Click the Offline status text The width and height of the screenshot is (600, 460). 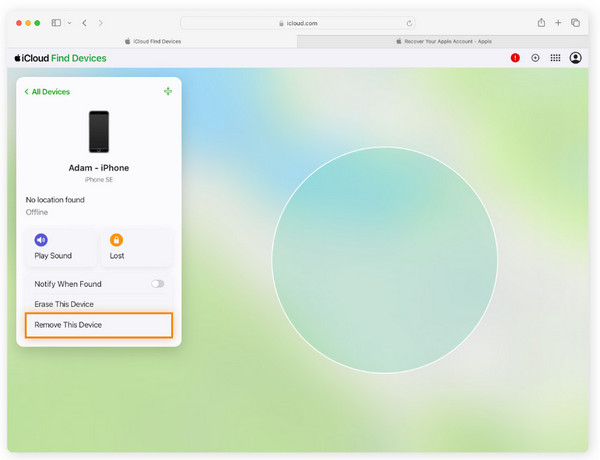point(37,212)
